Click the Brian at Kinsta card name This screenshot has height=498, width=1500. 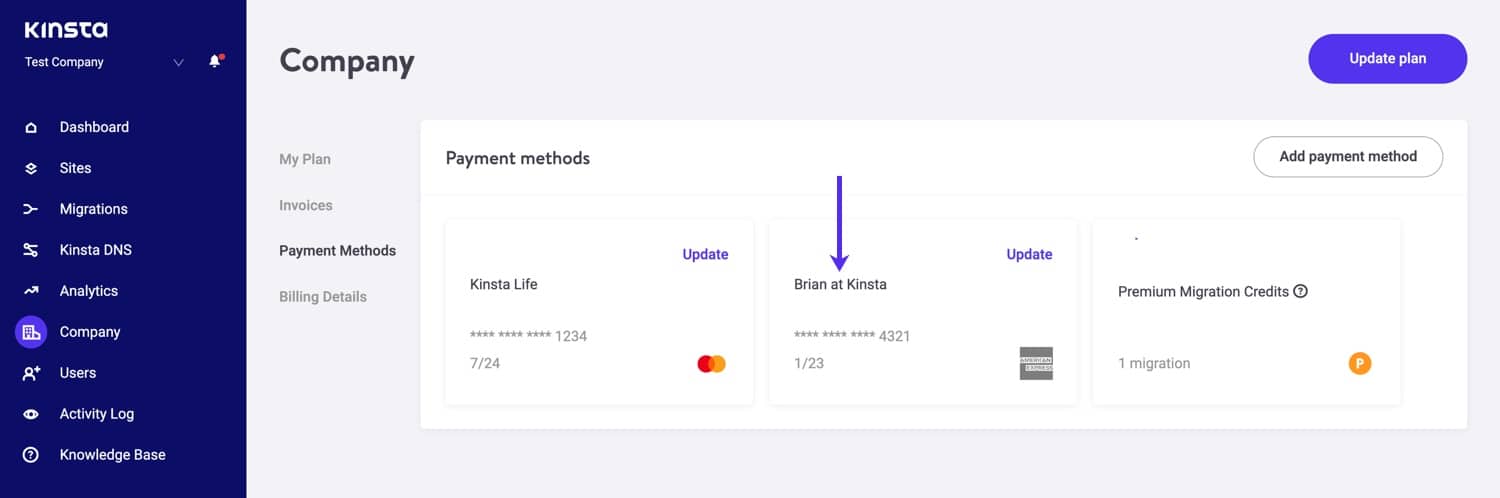[840, 284]
